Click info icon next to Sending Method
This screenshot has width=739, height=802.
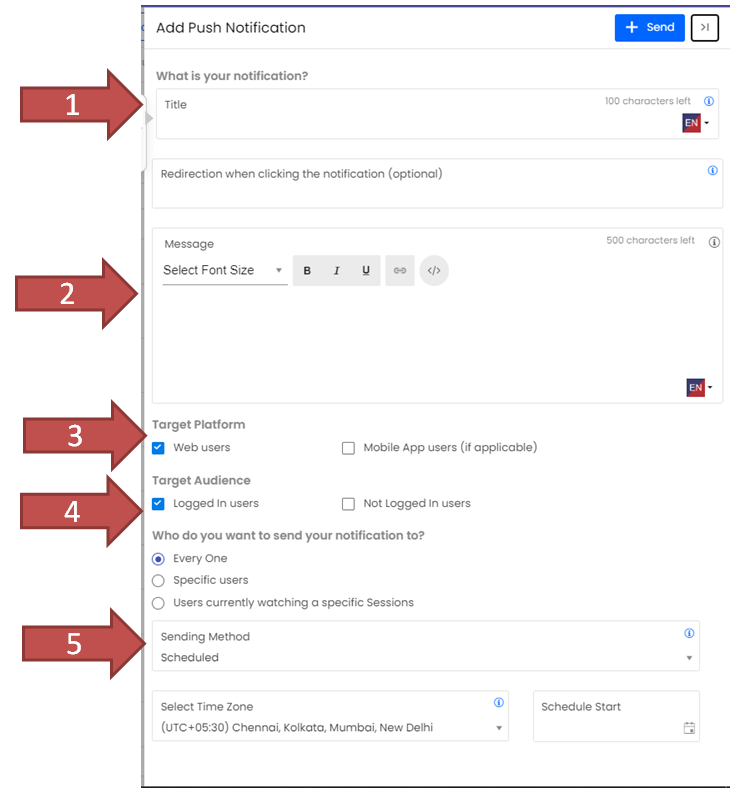click(x=689, y=634)
